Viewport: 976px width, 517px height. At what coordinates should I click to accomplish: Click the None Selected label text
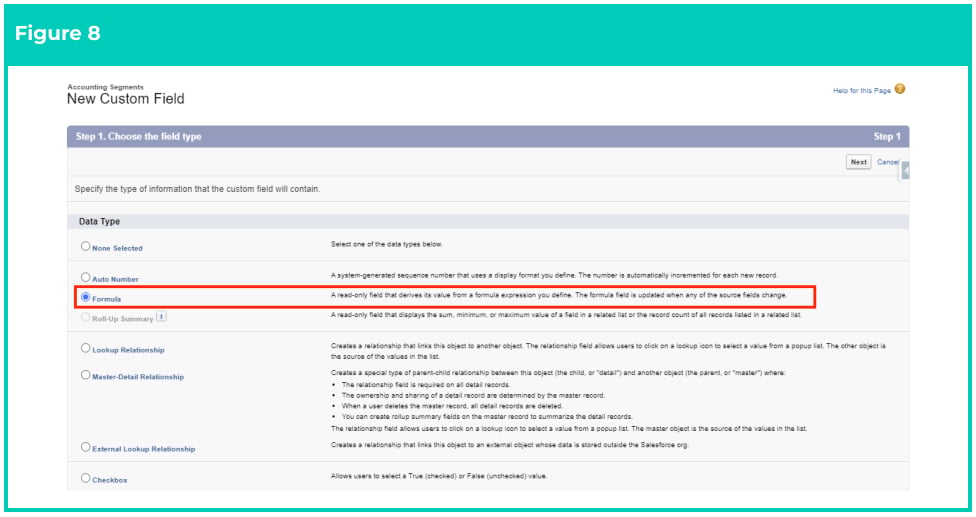117,248
